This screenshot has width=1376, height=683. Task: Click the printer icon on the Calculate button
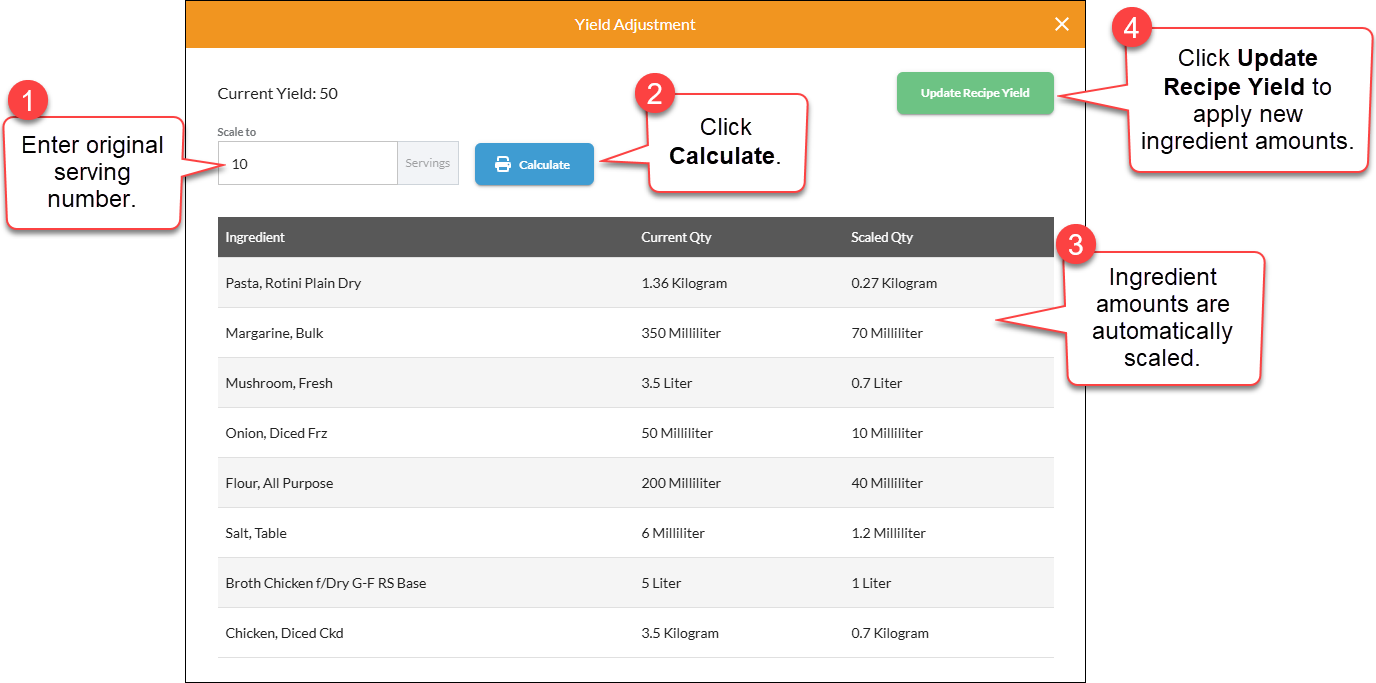coord(503,165)
